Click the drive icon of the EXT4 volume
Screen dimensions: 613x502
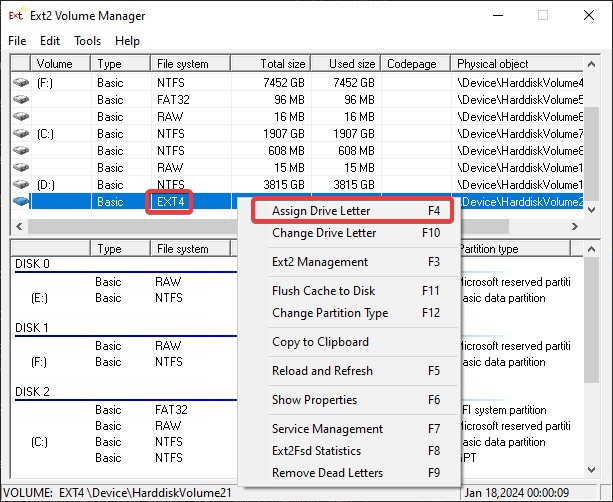coord(21,202)
